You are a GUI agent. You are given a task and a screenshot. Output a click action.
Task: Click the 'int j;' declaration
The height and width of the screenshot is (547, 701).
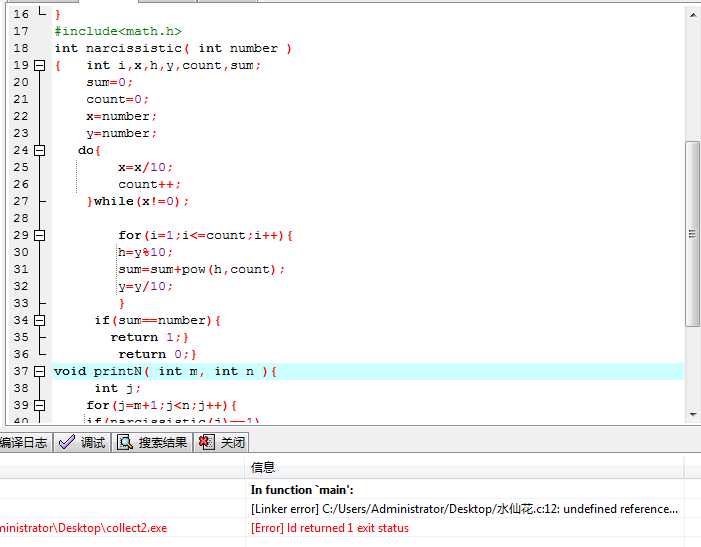point(118,388)
